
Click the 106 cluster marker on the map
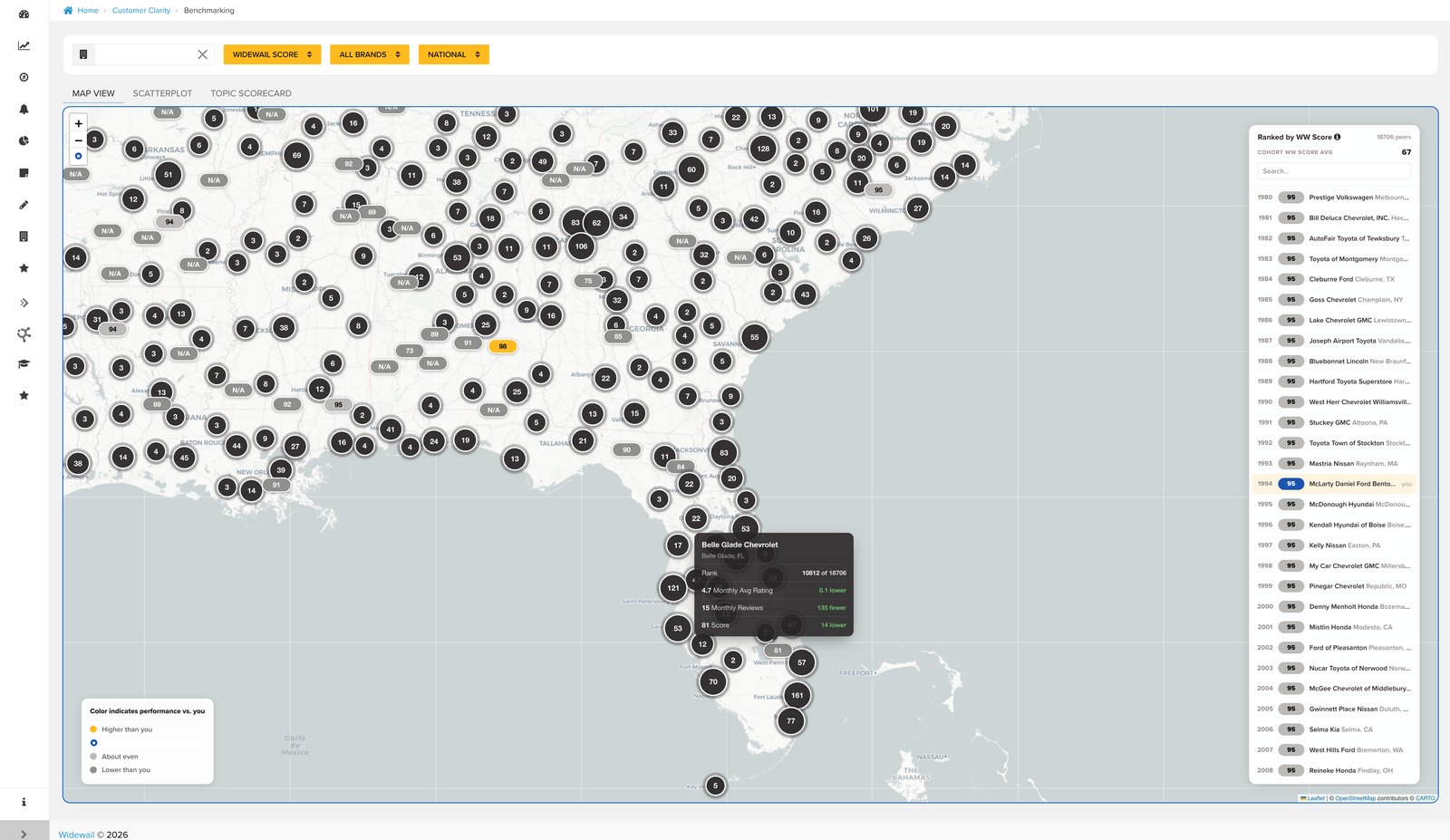(581, 246)
